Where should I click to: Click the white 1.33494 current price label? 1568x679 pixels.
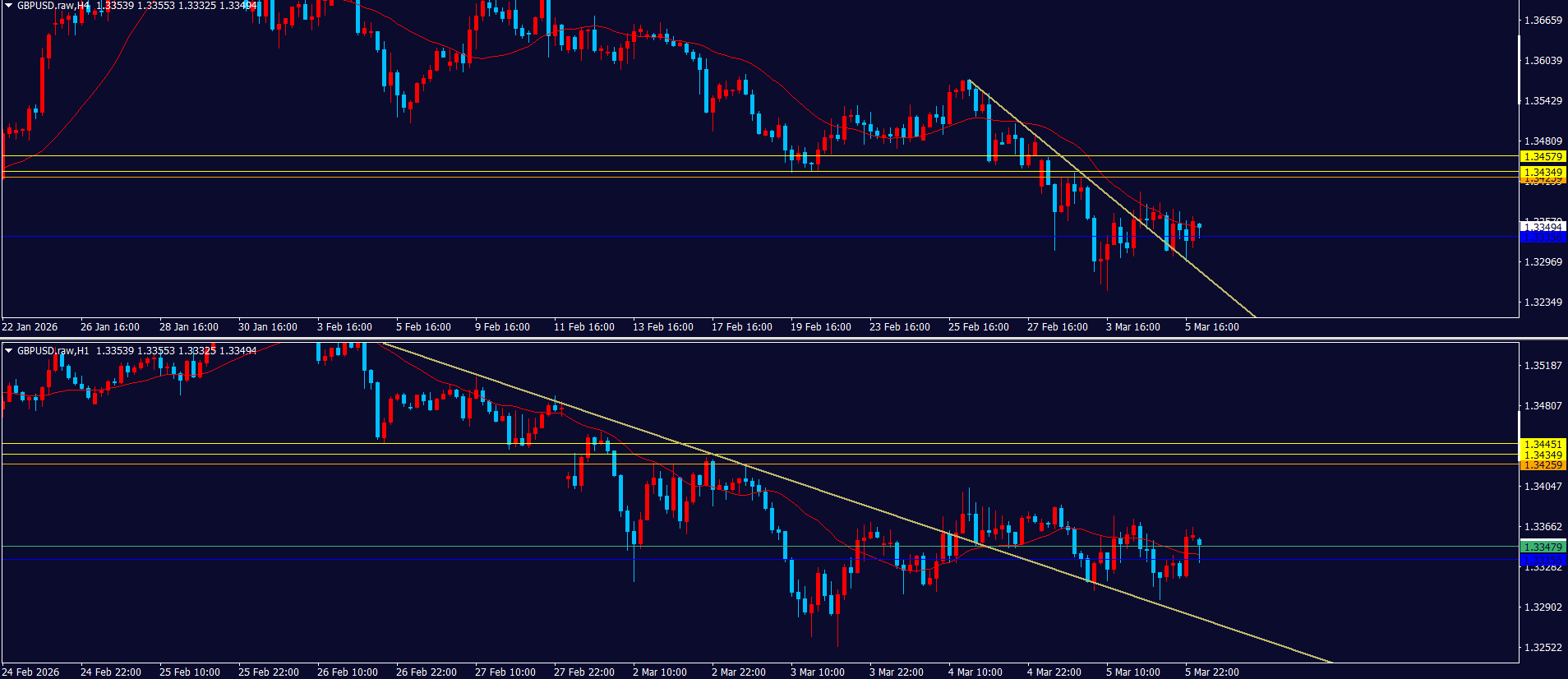click(1543, 227)
